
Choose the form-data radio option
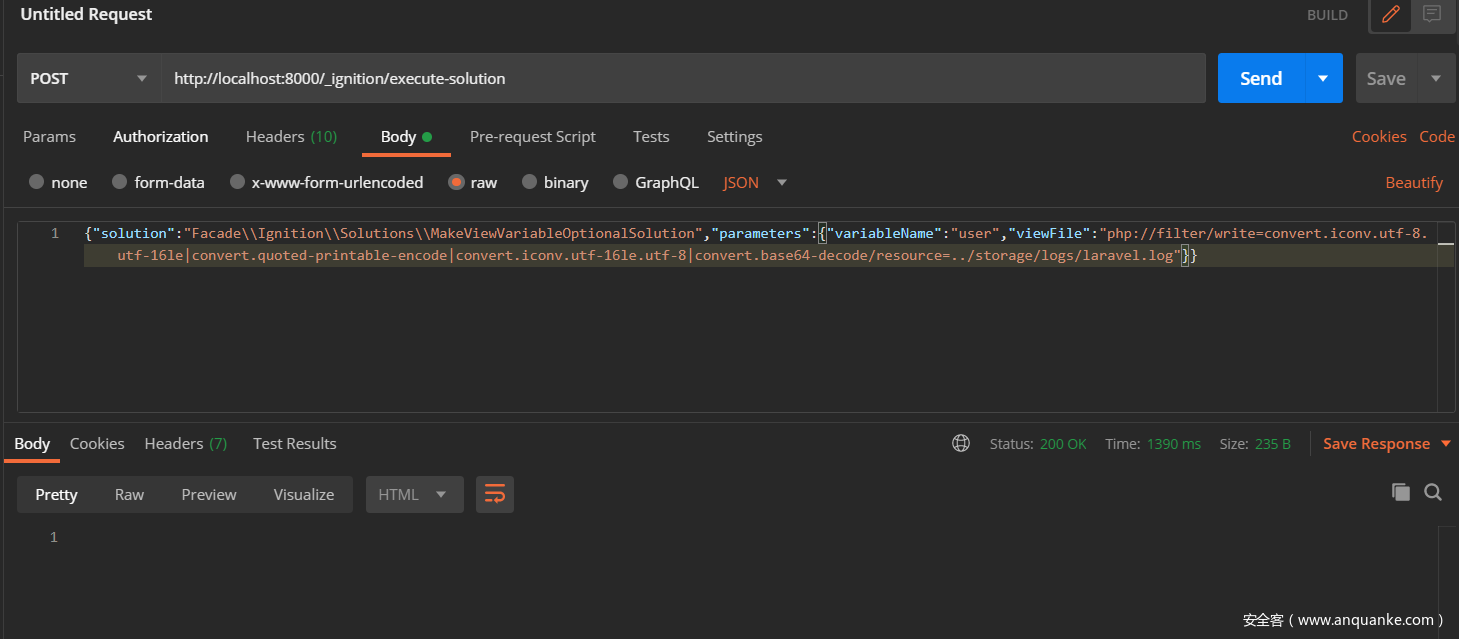[x=120, y=182]
